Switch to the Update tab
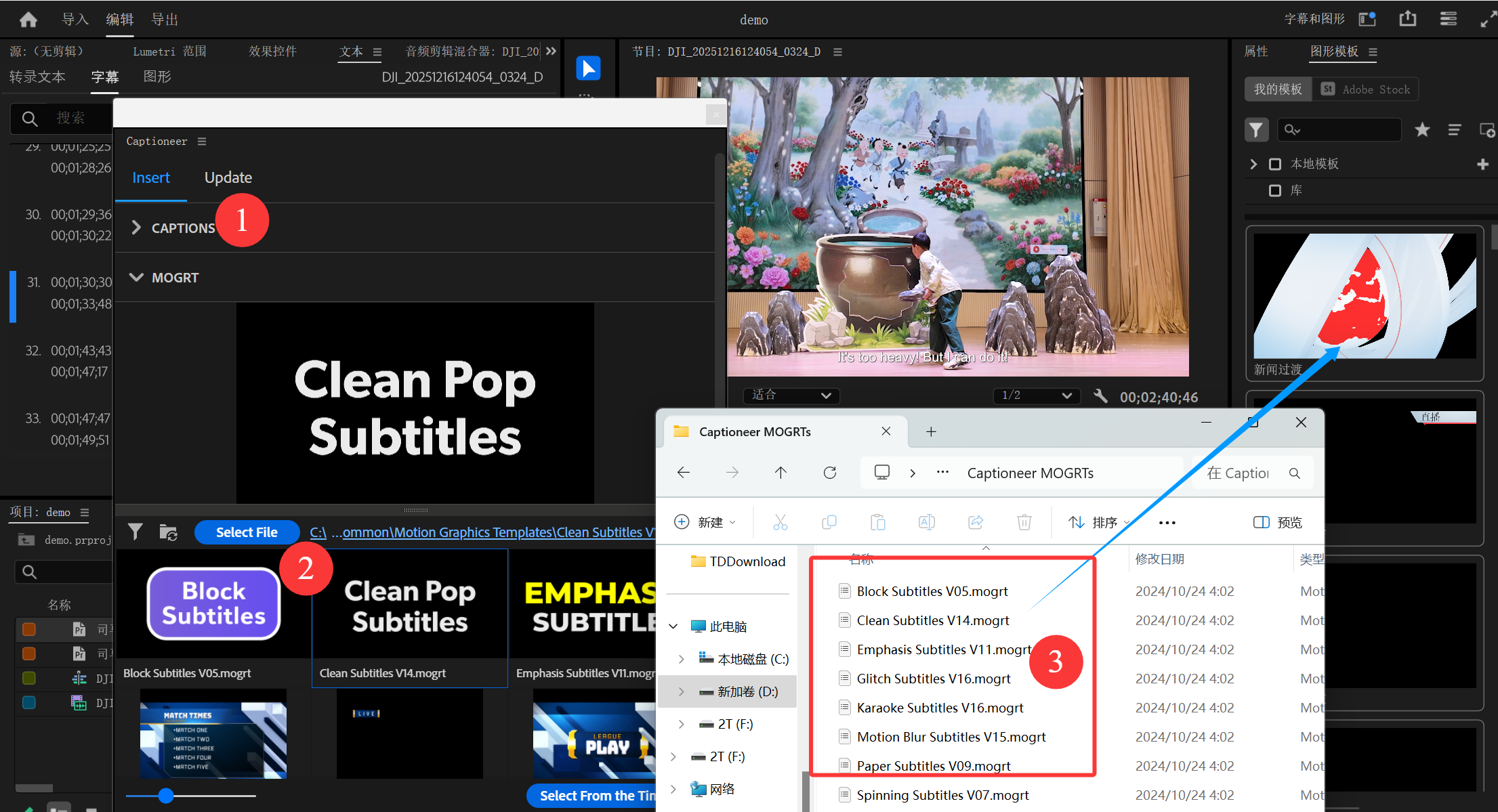This screenshot has width=1498, height=812. (x=228, y=177)
